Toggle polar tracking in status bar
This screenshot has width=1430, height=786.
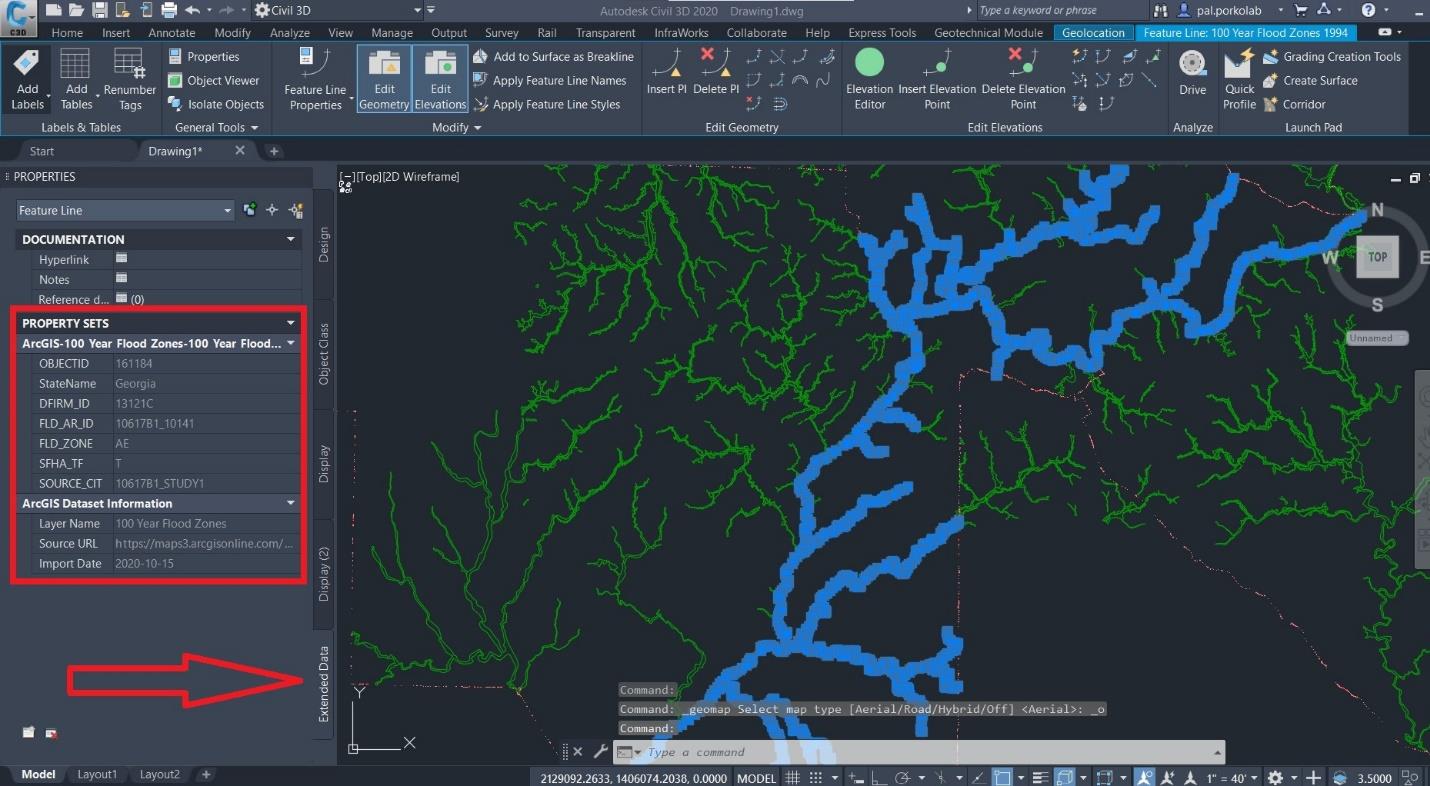click(x=903, y=777)
